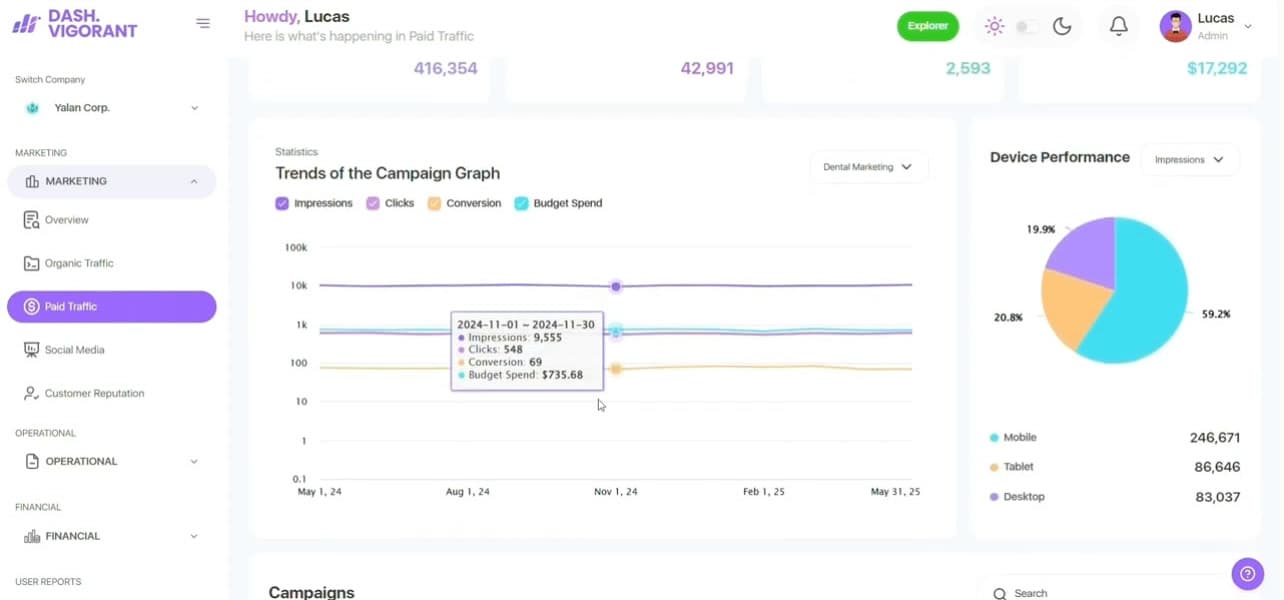
Task: Click the Tablet legend color dot
Action: 994,467
